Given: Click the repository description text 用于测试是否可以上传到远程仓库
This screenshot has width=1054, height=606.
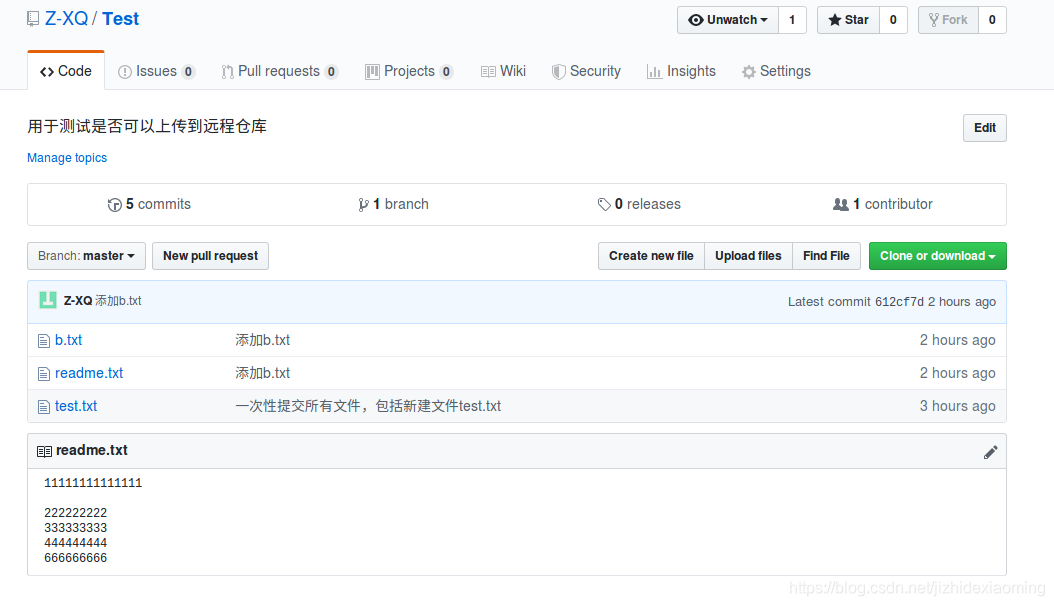Looking at the screenshot, I should [147, 126].
